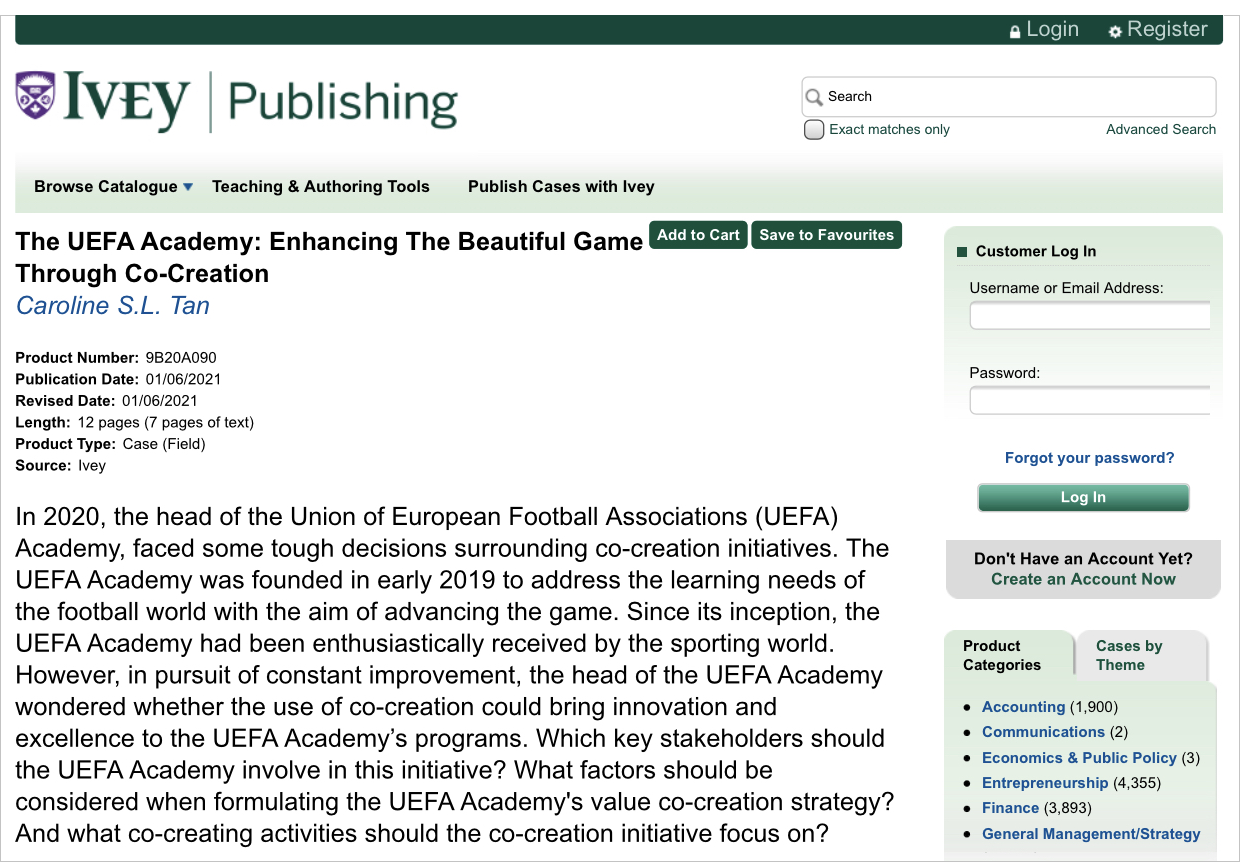Browse the Entrepreneurship category
Screen dimensions: 1240x862
tap(1045, 782)
